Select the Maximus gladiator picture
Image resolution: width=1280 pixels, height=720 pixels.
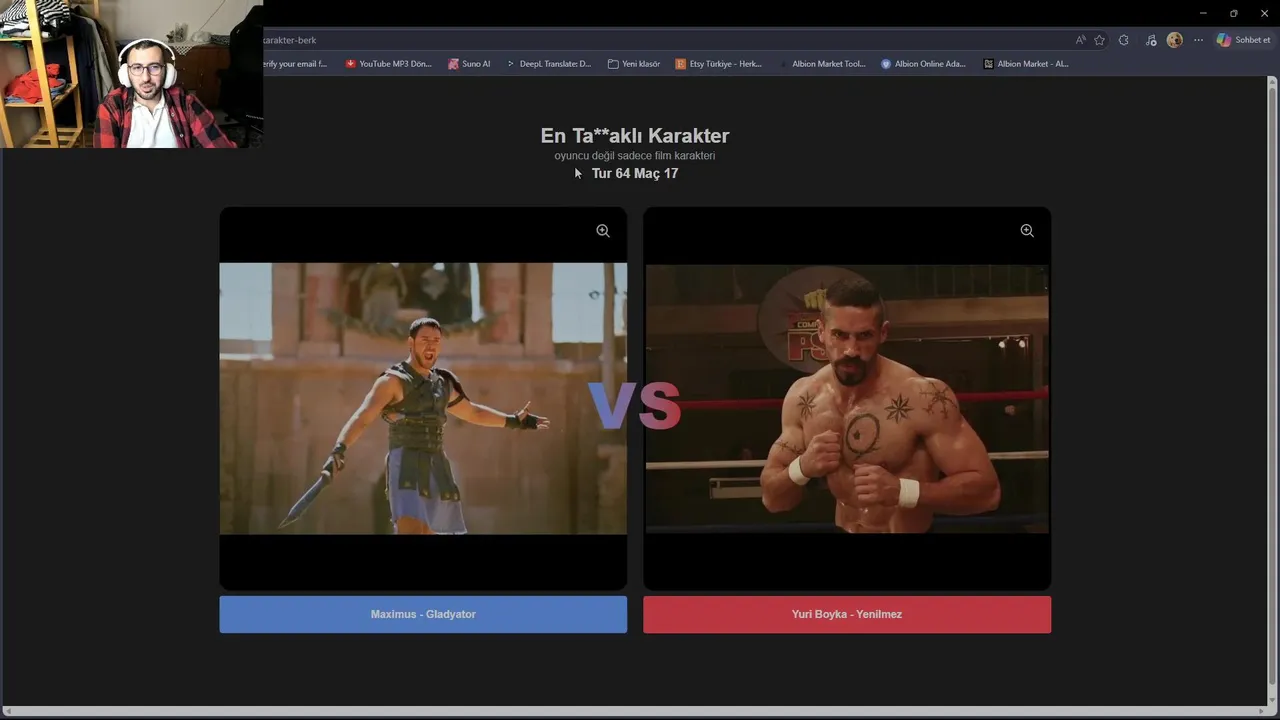tap(423, 398)
